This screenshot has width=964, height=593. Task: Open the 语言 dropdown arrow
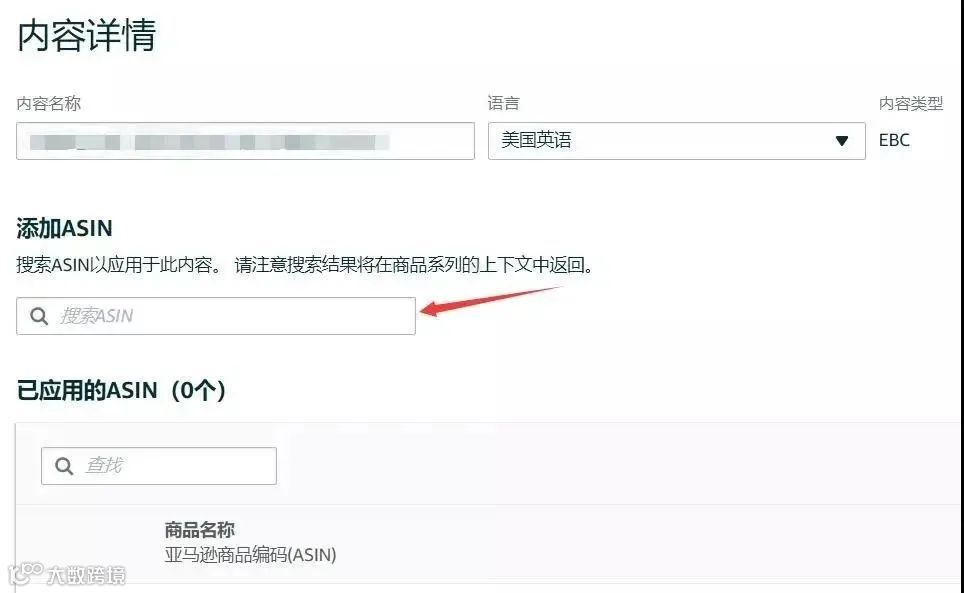pyautogui.click(x=842, y=141)
